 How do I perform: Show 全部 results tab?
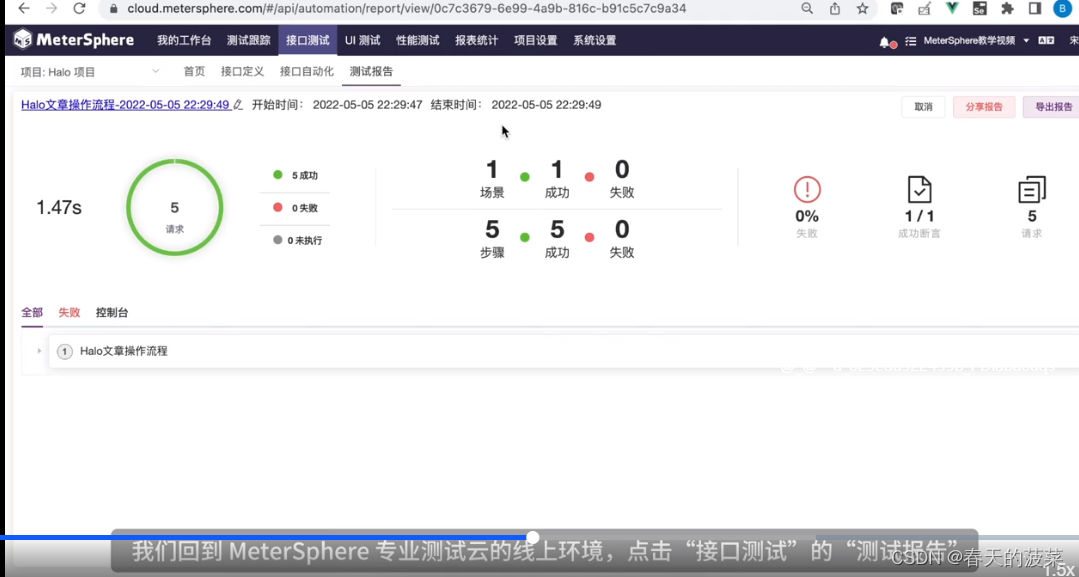32,313
